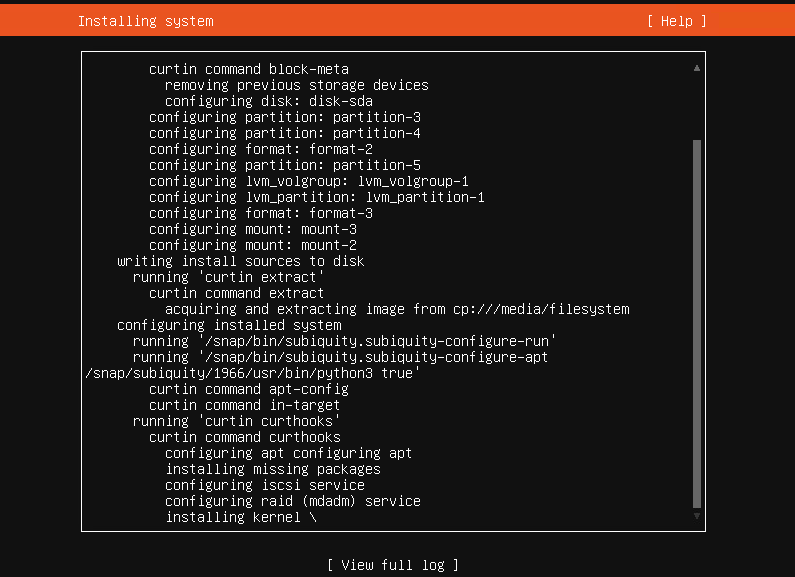Click the 'running curtin curthooks' line
The width and height of the screenshot is (795, 577).
pyautogui.click(x=236, y=421)
